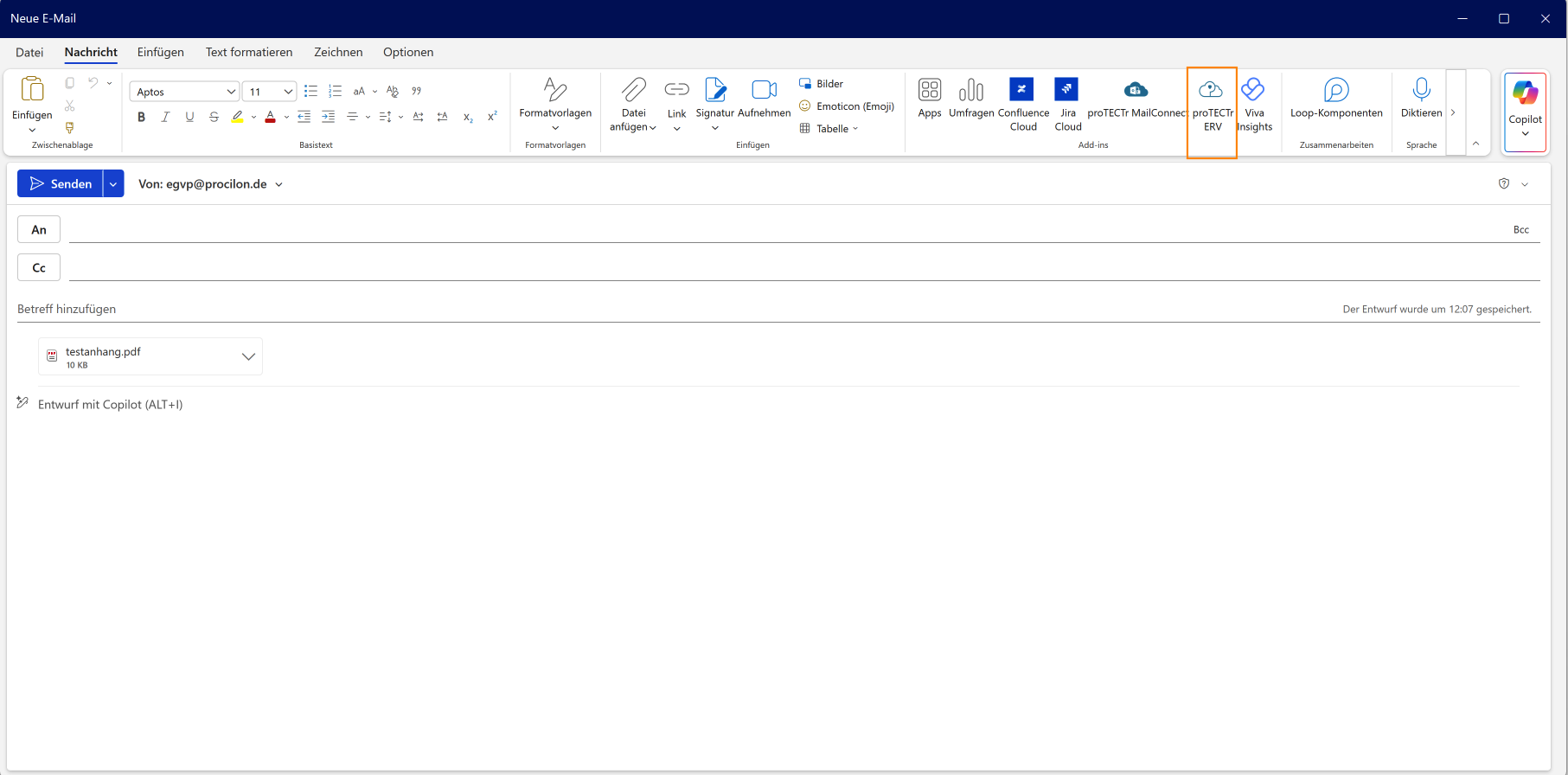Screen dimensions: 1568x775
Task: Toggle italic text formatting
Action: tap(165, 117)
